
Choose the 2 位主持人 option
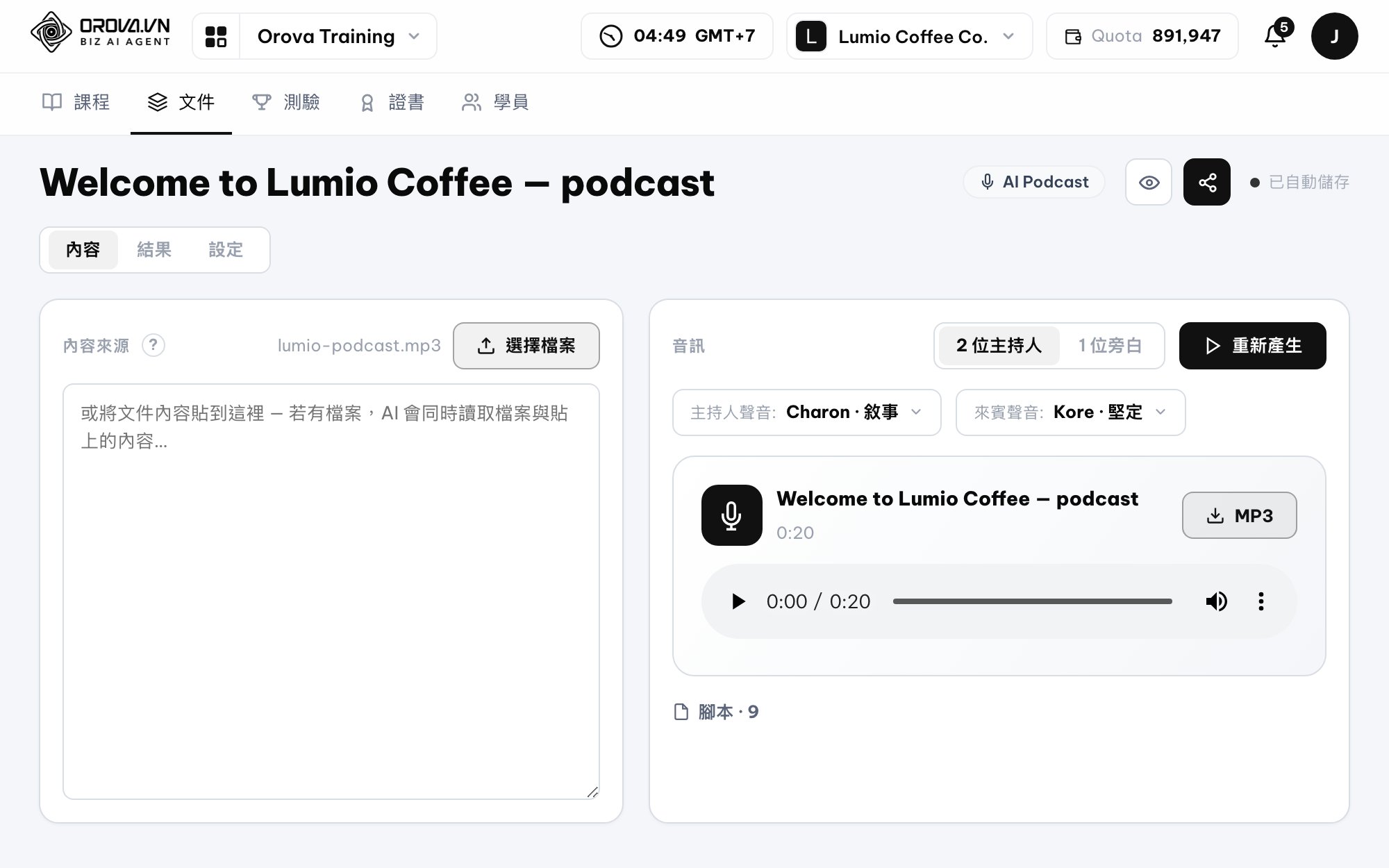999,346
